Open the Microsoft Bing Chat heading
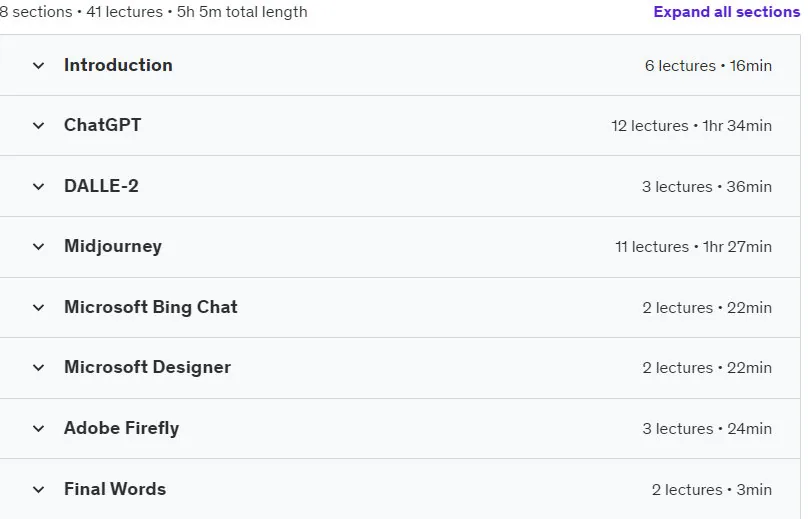This screenshot has height=519, width=808. coord(150,307)
